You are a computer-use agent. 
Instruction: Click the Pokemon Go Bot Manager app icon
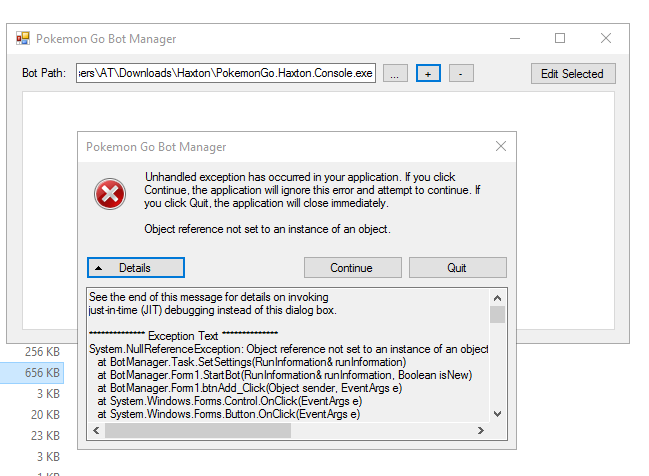point(23,38)
